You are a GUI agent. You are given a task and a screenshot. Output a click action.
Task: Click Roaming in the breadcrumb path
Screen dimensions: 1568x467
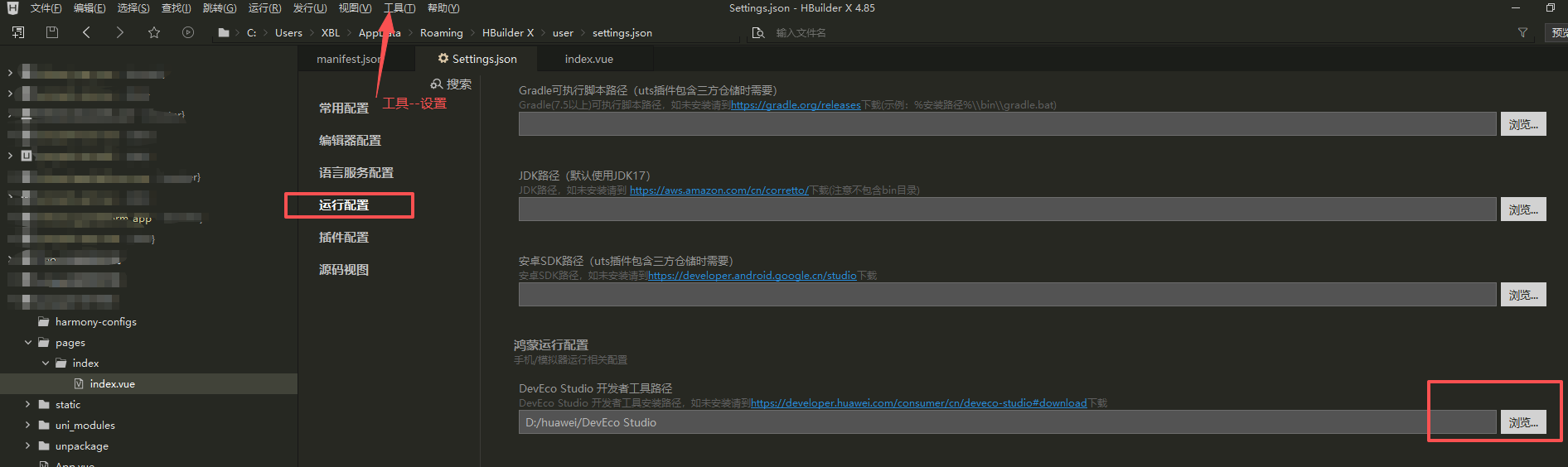tap(442, 33)
